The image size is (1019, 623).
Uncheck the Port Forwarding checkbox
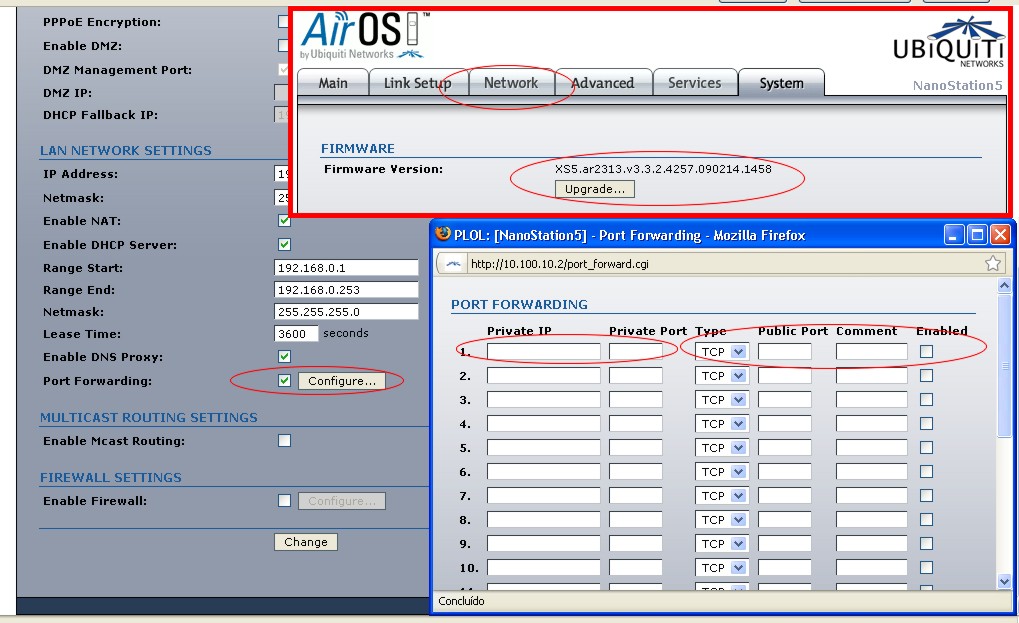[284, 381]
